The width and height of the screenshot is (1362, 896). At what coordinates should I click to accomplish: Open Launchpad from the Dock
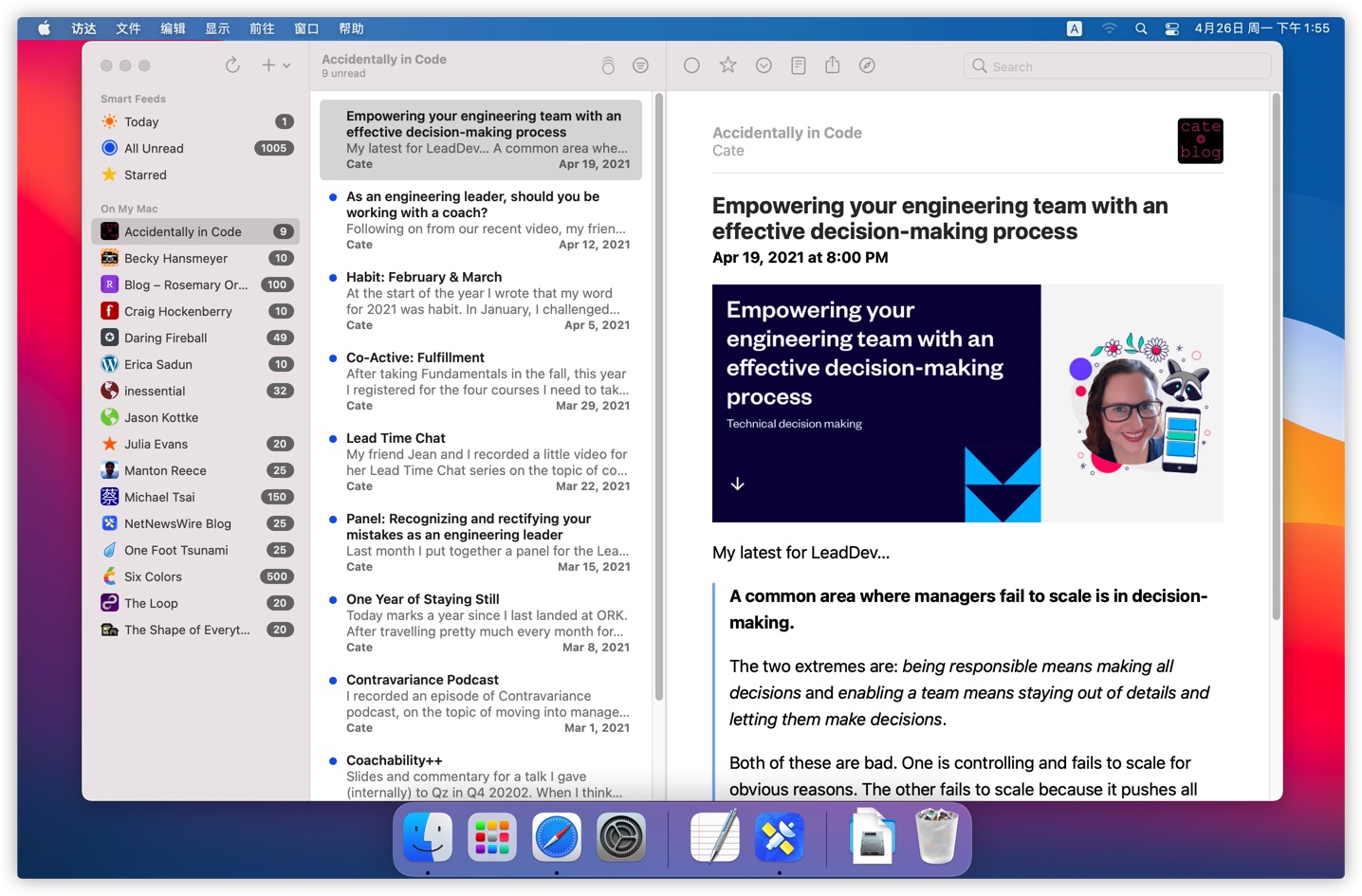coord(492,837)
